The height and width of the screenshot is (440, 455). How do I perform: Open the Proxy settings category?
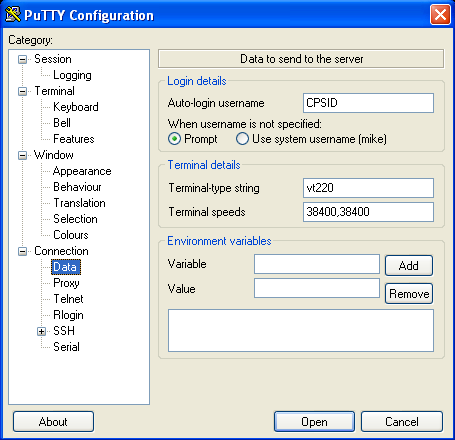pyautogui.click(x=66, y=283)
